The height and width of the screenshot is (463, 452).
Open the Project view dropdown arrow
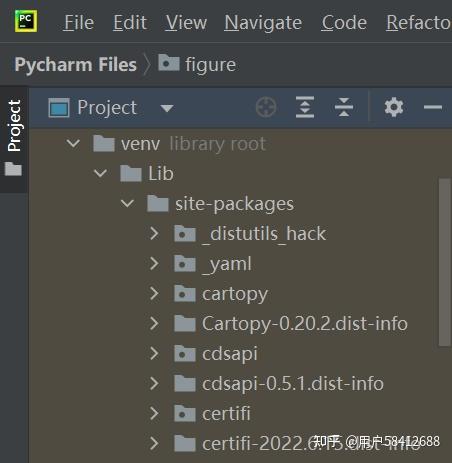point(167,108)
